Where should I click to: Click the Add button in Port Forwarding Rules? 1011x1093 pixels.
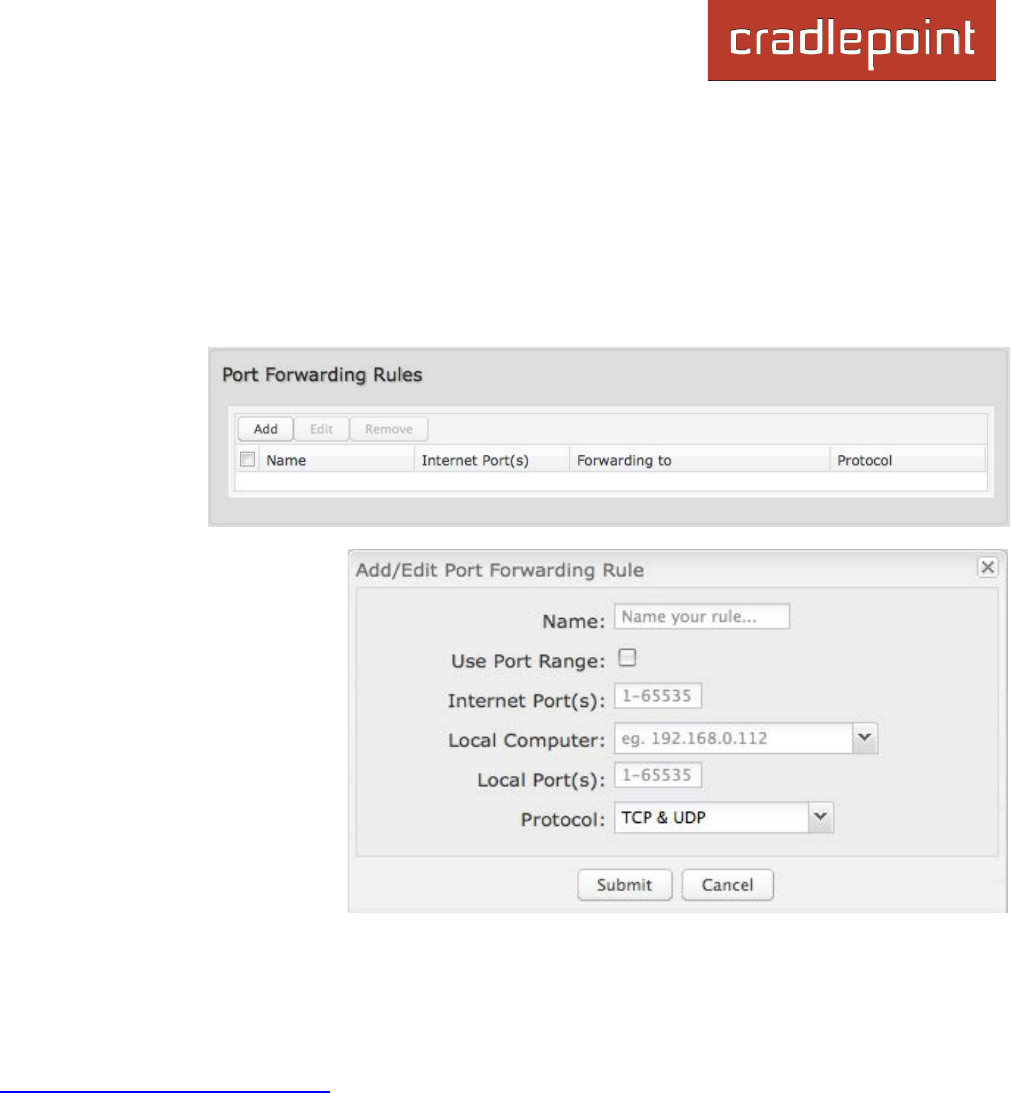point(265,429)
